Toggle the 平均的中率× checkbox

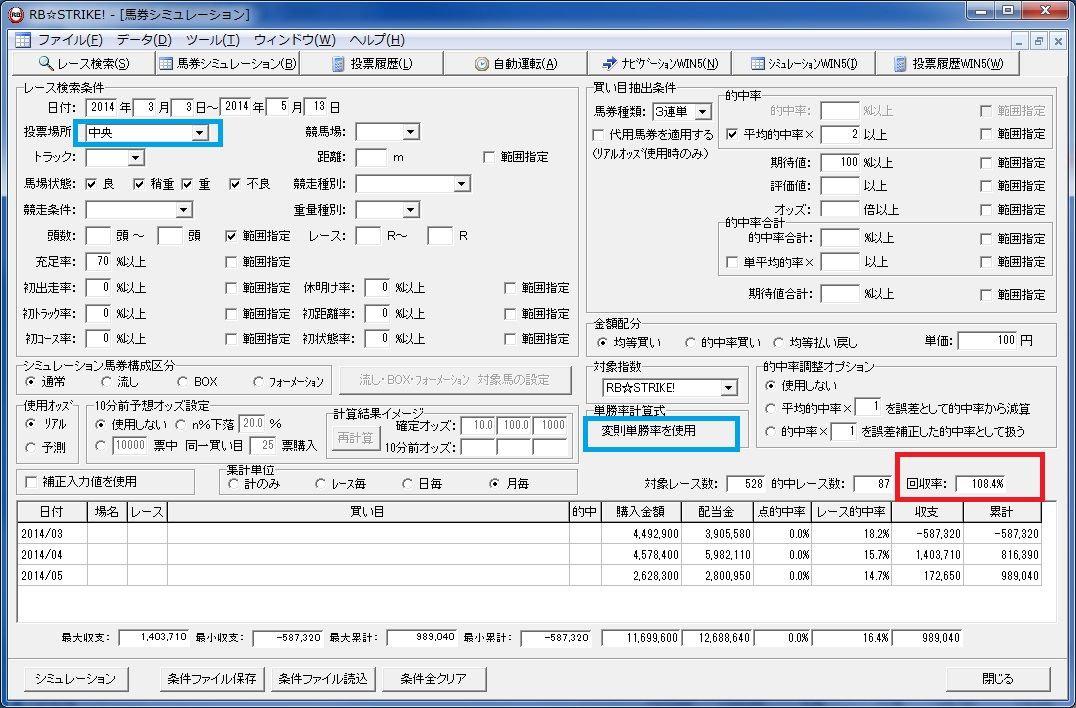pyautogui.click(x=732, y=134)
